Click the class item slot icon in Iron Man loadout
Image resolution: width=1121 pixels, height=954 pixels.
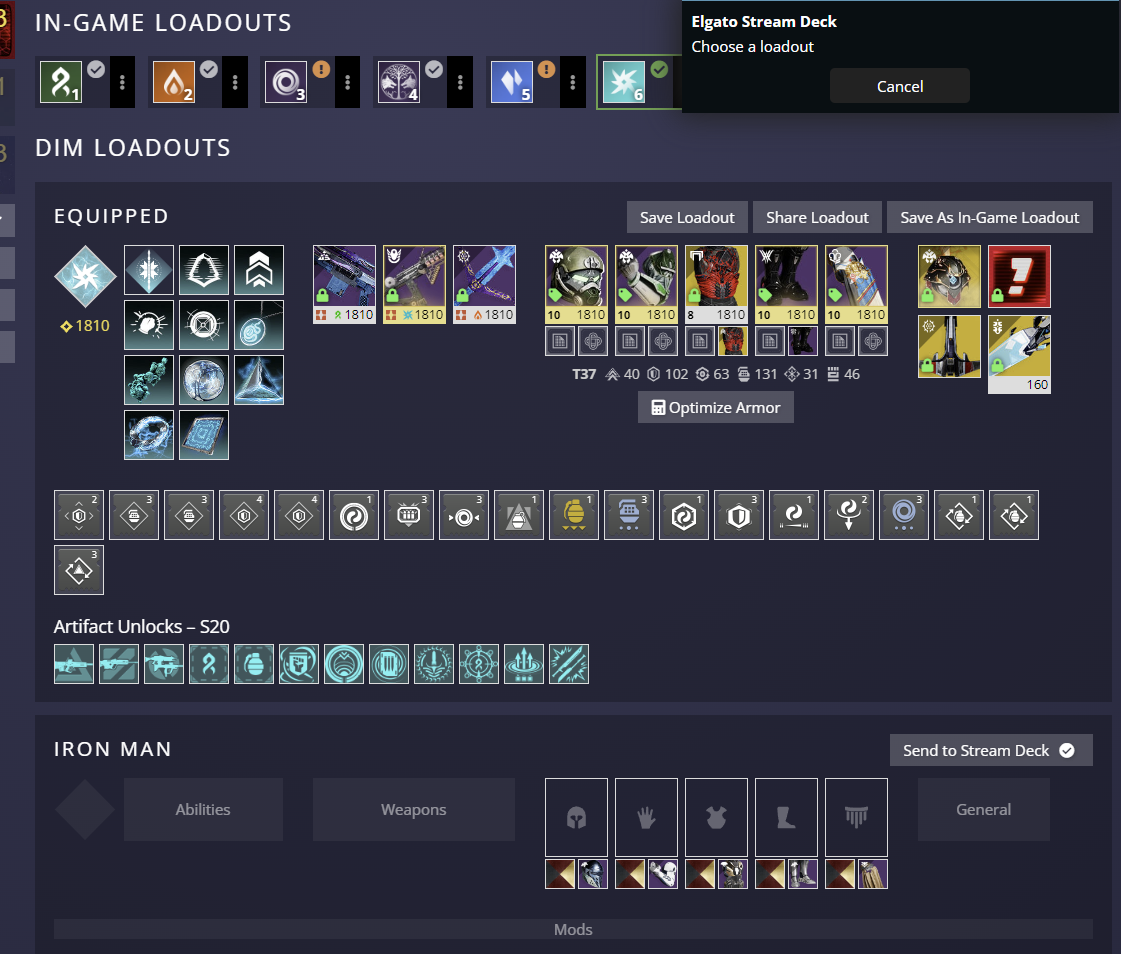tap(856, 817)
